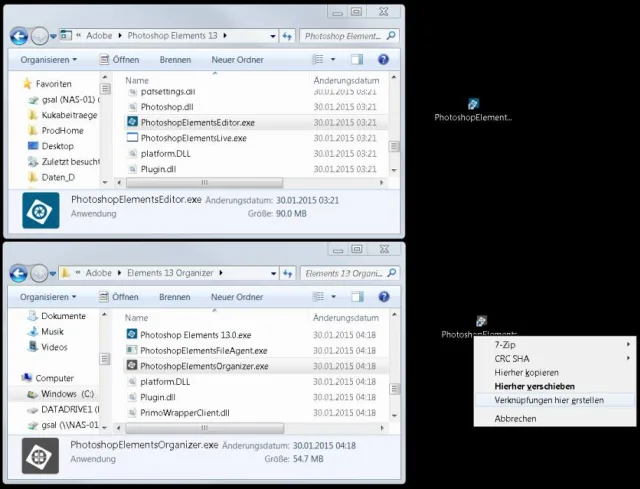Select DATADRIVE1 in bottom sidebar
Image resolution: width=640 pixels, height=489 pixels.
tap(63, 409)
